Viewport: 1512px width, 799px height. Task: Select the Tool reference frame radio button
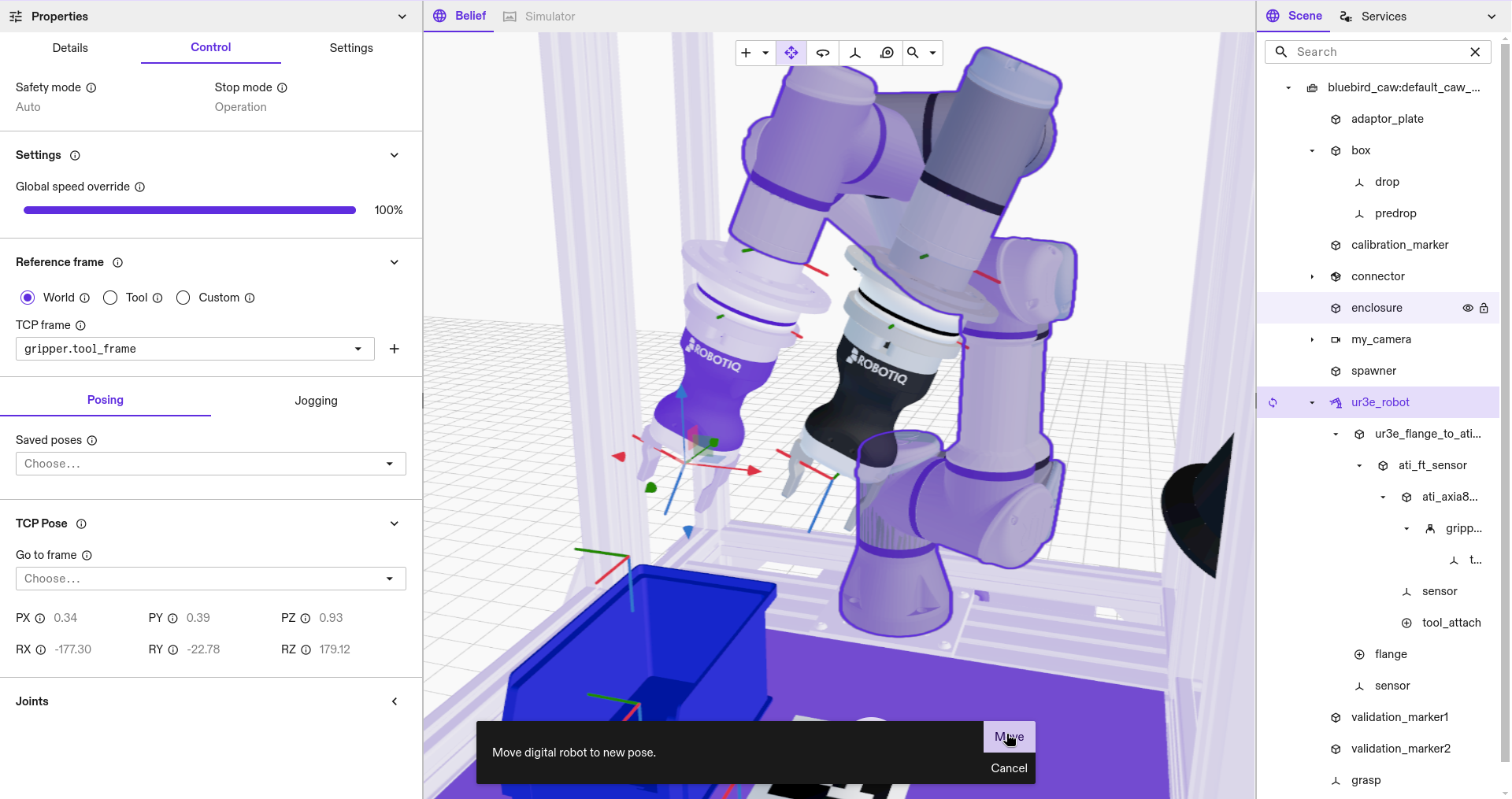coord(110,298)
